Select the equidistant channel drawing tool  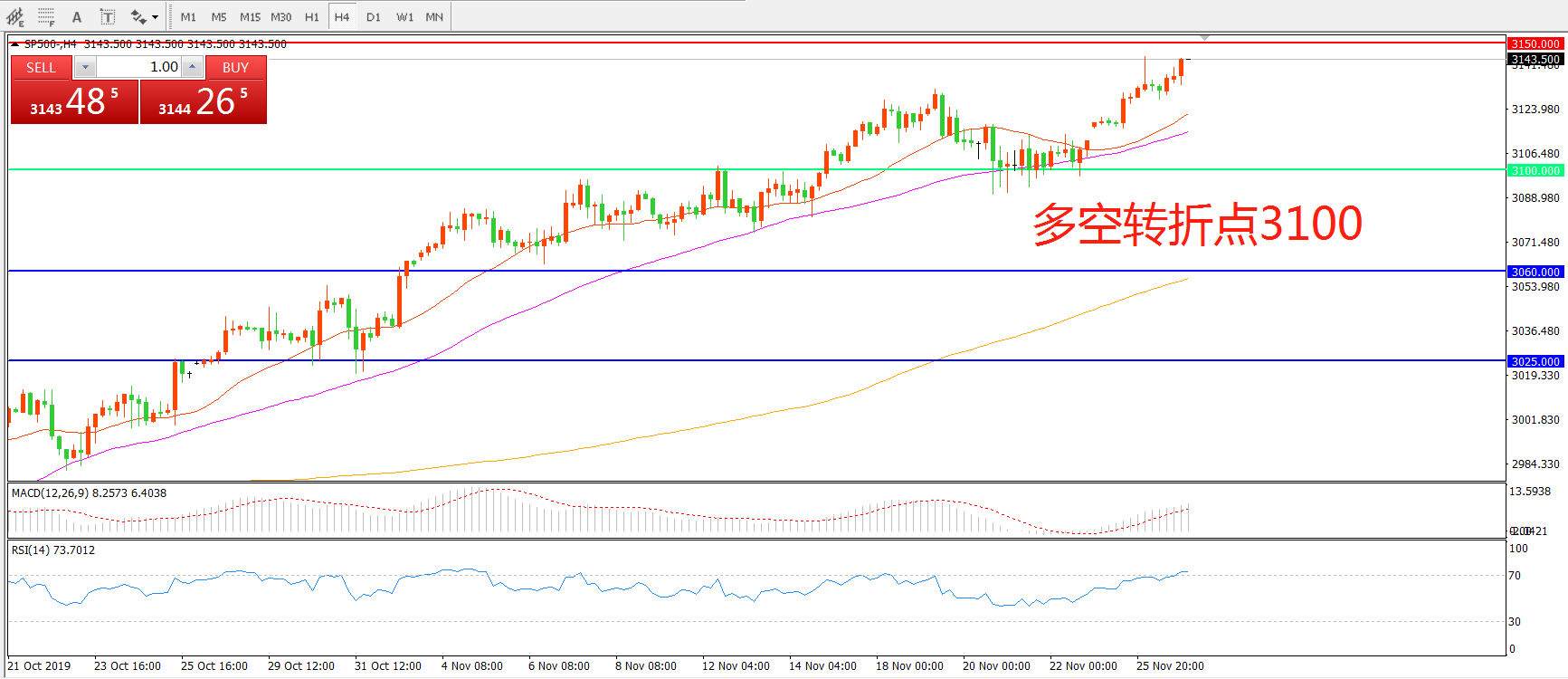click(x=15, y=16)
